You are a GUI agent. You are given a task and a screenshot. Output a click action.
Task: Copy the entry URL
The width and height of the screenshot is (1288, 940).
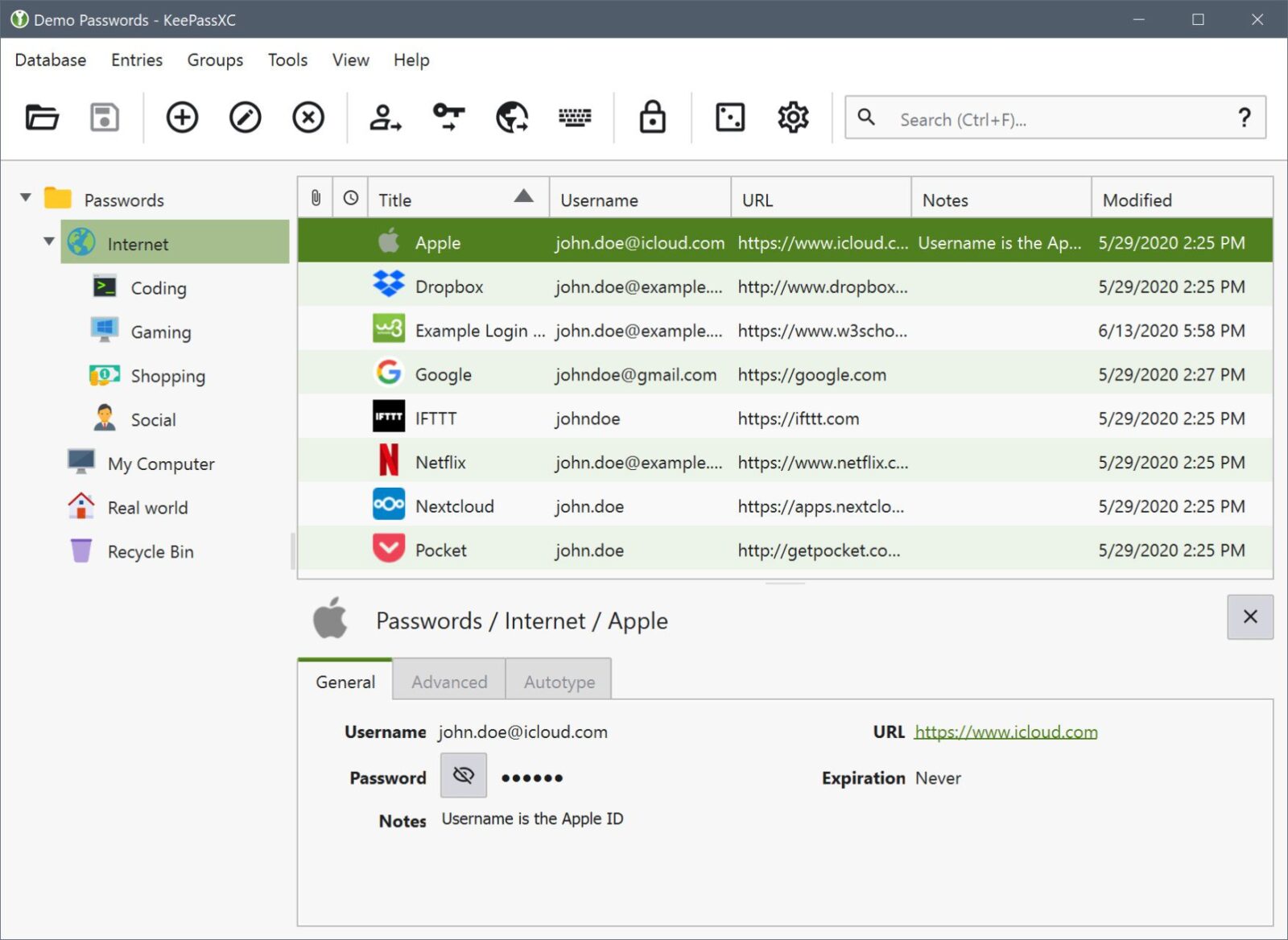click(x=512, y=117)
